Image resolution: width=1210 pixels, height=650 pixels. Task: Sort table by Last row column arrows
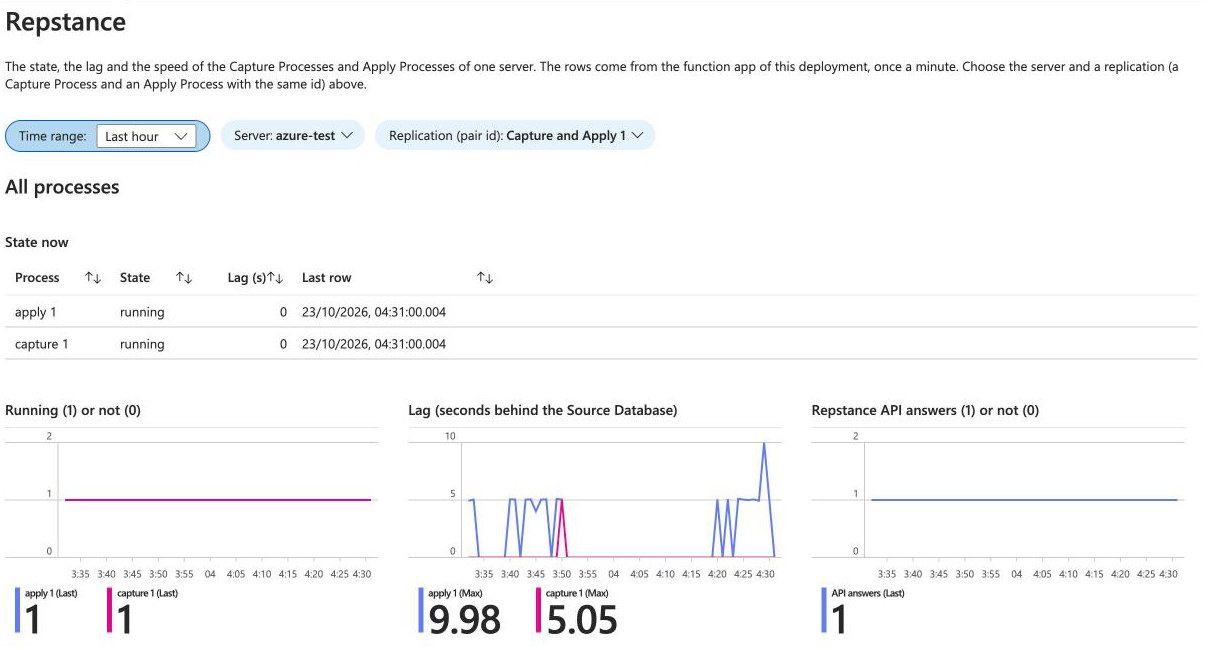point(485,278)
